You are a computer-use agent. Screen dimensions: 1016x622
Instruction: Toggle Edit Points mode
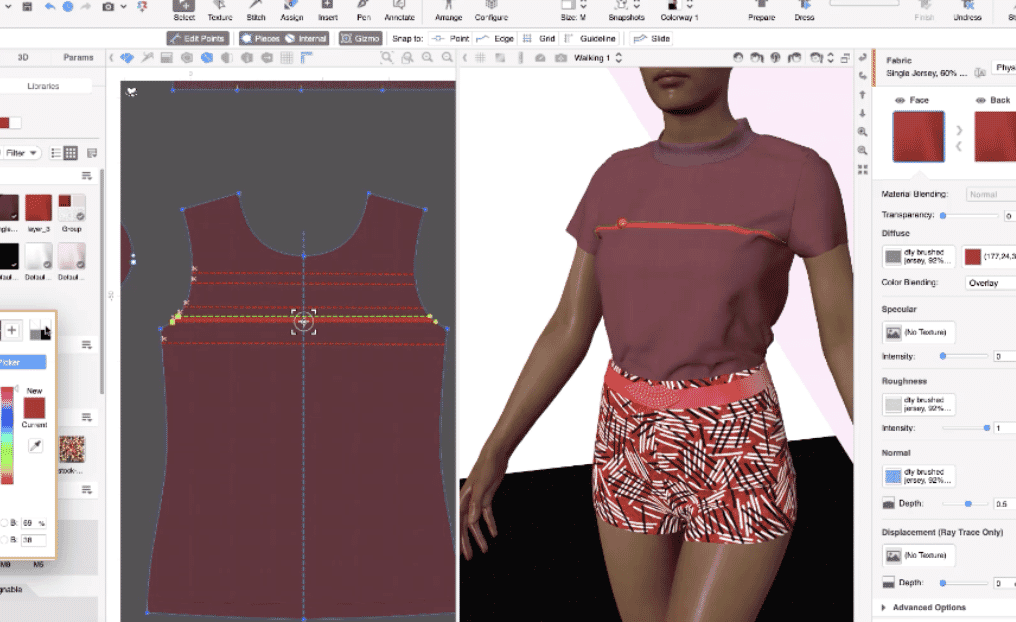198,38
